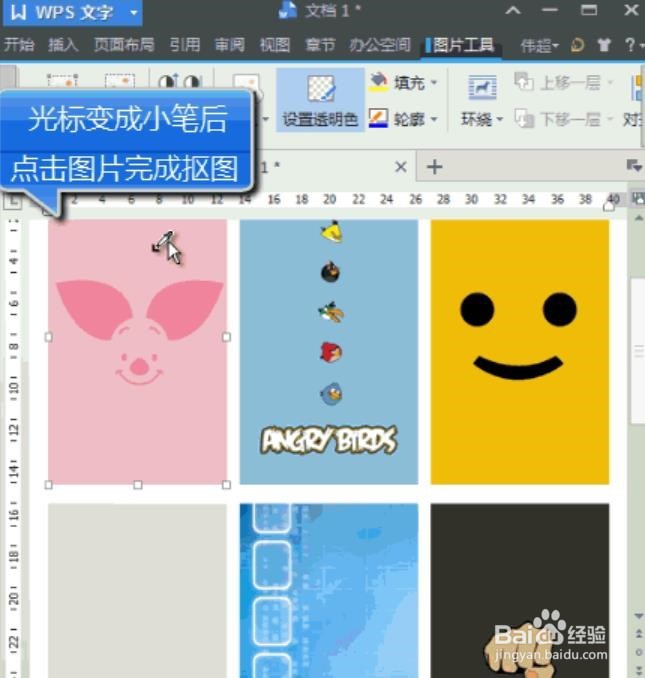Expand the 上移一层 dropdown arrow

click(610, 82)
